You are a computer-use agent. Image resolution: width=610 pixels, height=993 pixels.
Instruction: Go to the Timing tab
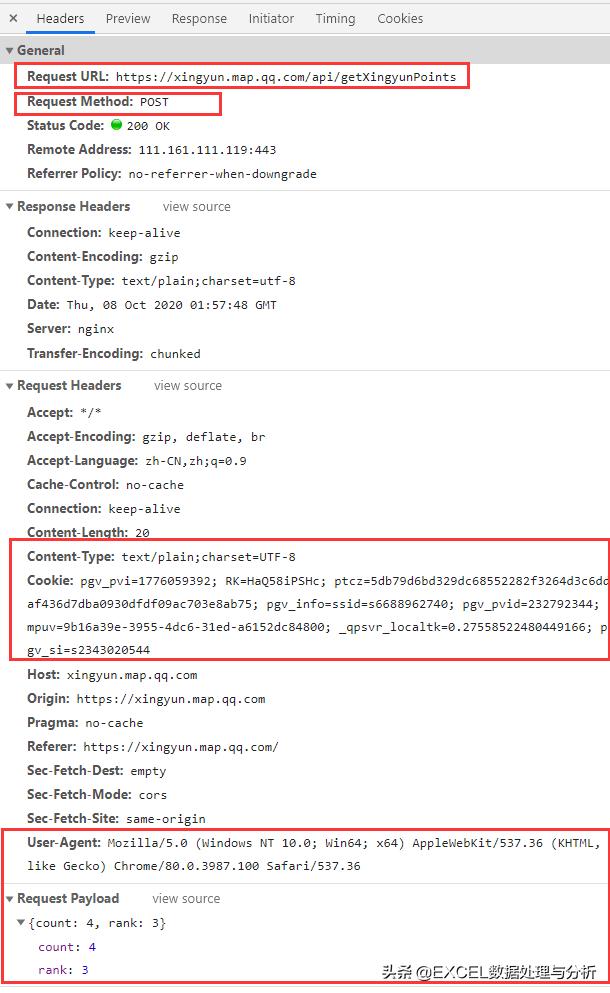(335, 18)
